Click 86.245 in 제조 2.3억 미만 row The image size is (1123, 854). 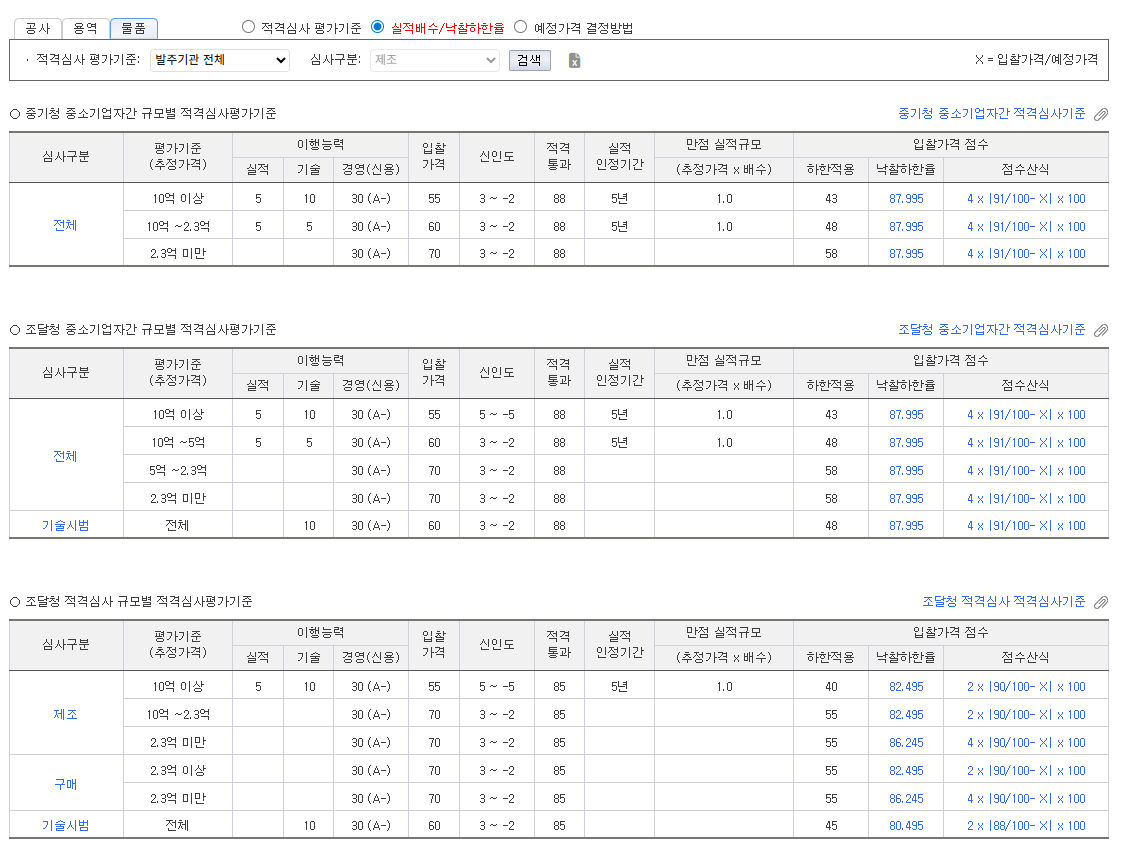pyautogui.click(x=906, y=743)
